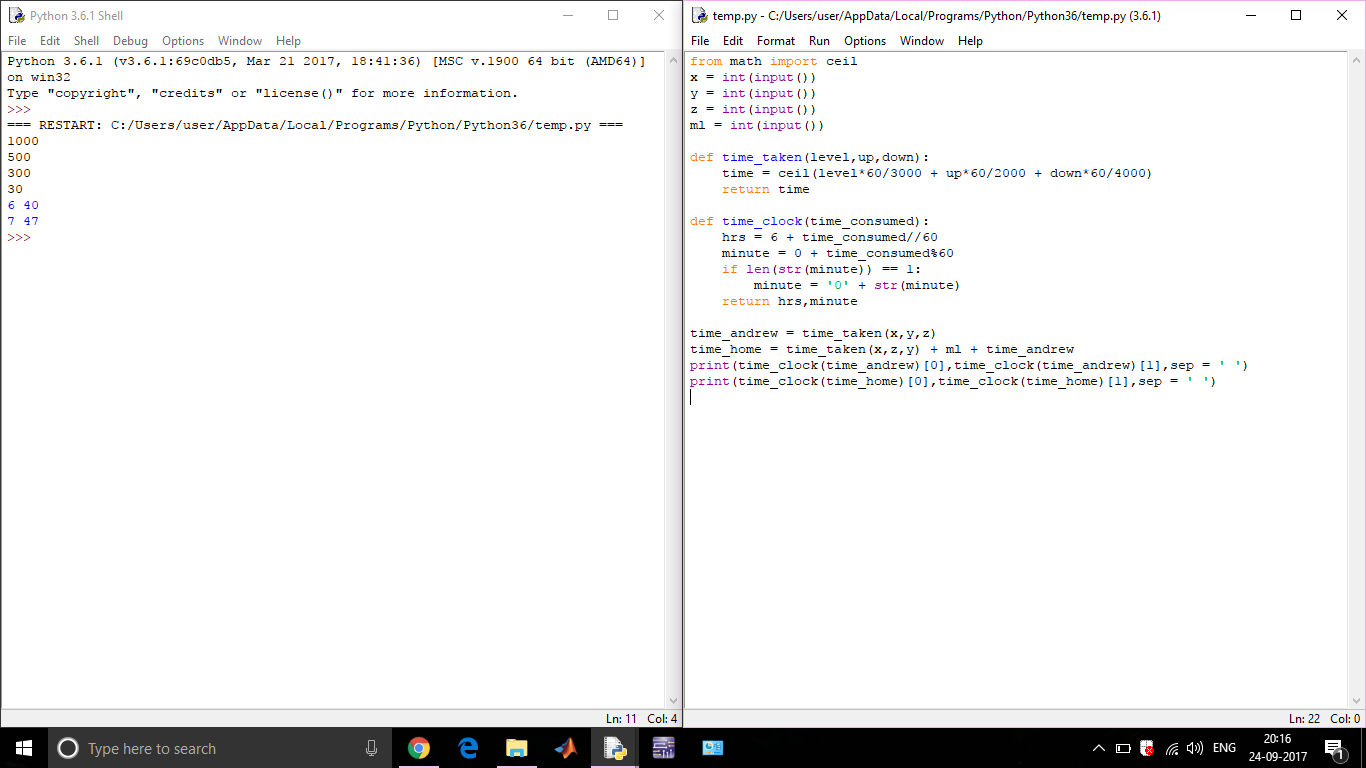Click antivirus shield tray icon

click(x=1148, y=748)
